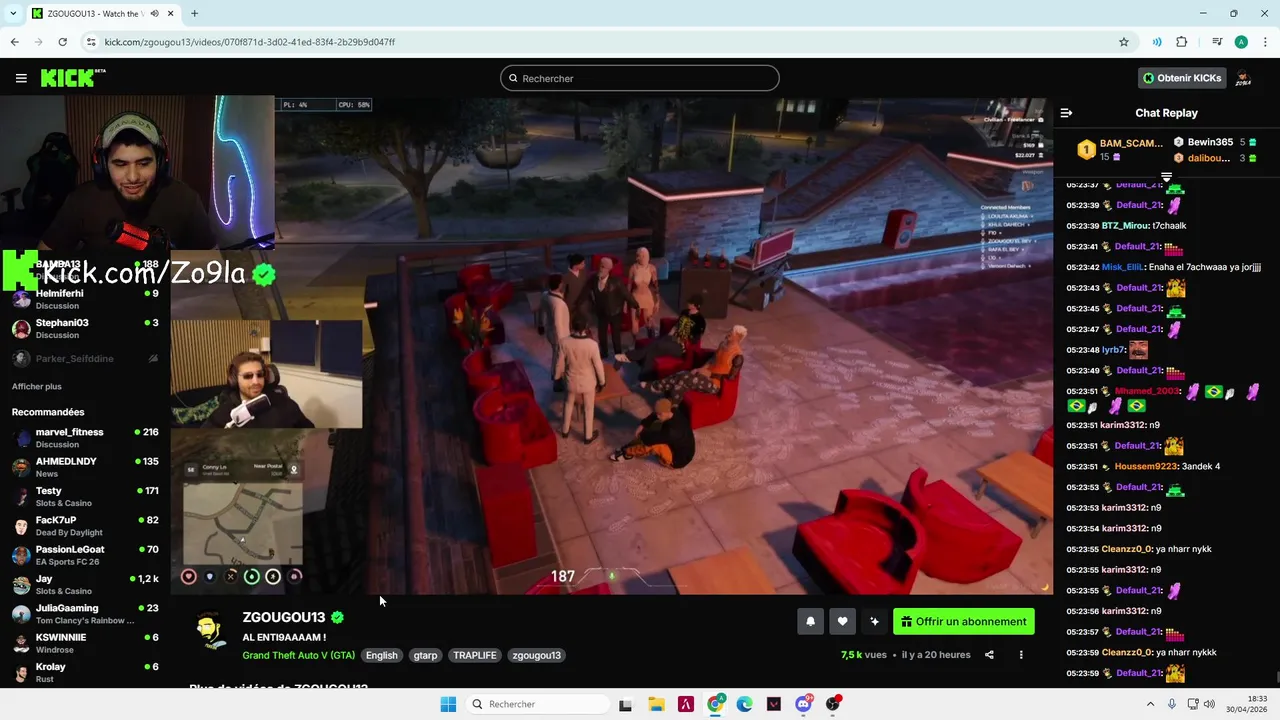Open the video's three-dot options menu
Viewport: 1280px width, 720px height.
tap(1021, 655)
